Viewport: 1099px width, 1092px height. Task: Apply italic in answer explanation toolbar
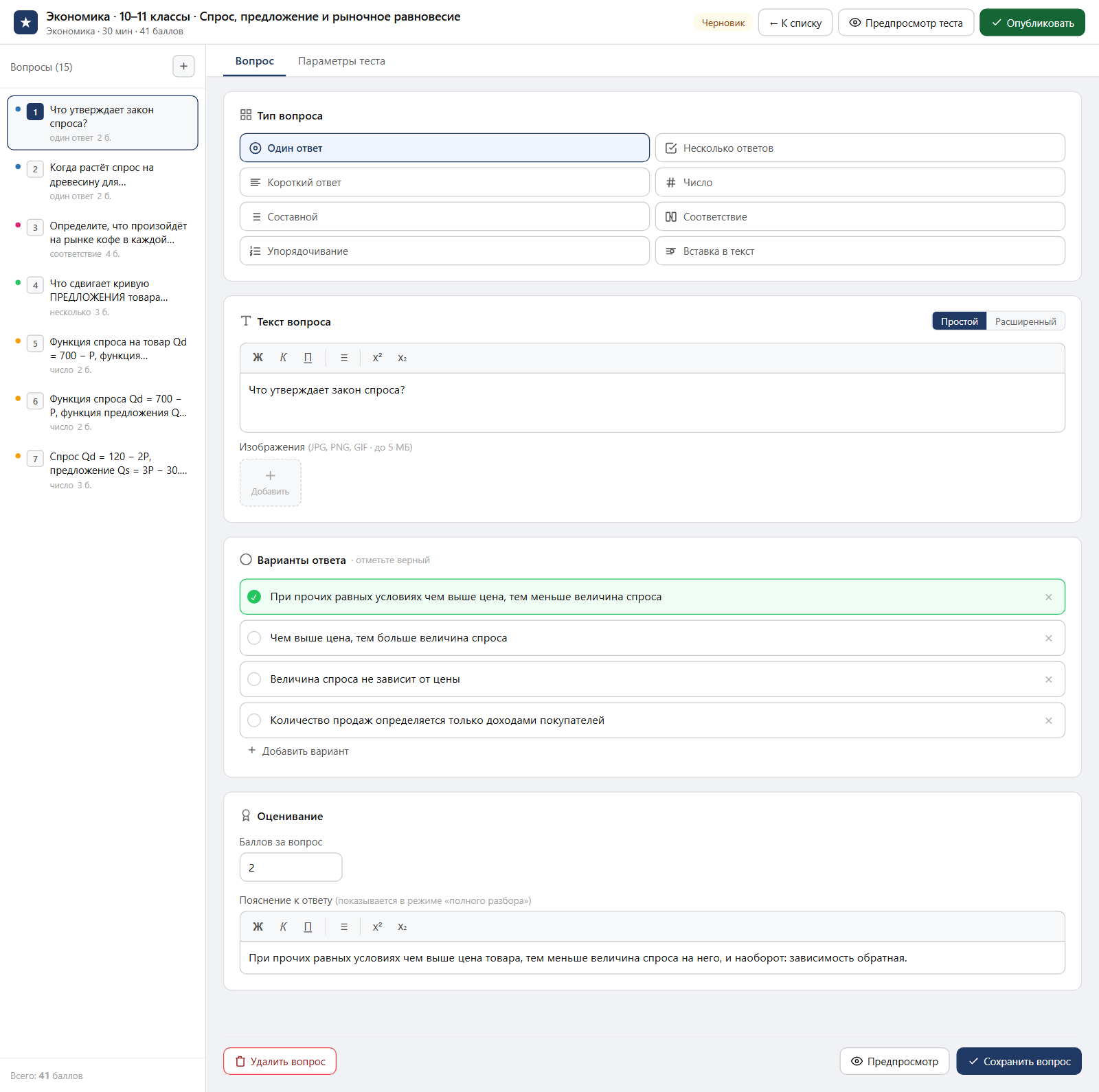[x=283, y=926]
